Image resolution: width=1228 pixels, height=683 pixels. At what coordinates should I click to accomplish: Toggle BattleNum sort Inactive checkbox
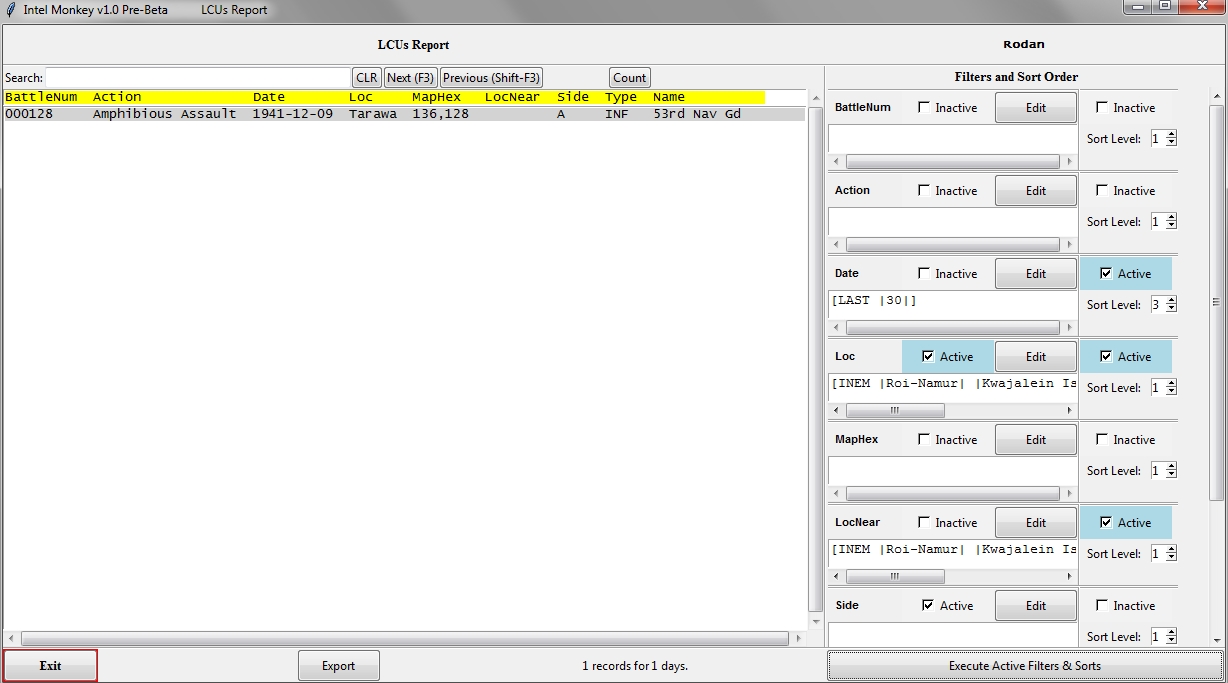(1102, 108)
